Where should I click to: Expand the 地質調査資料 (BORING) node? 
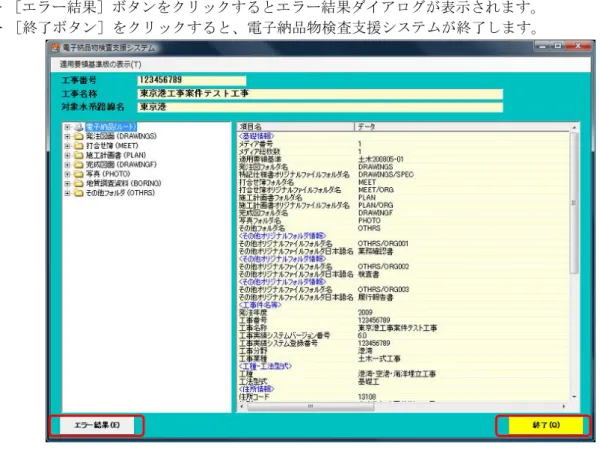[67, 184]
